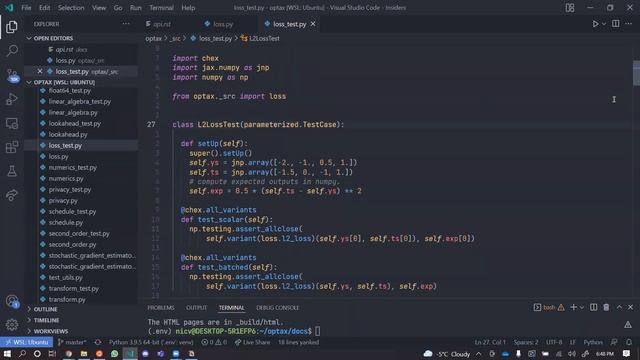Open the Explorer view in the activity bar

[12, 27]
